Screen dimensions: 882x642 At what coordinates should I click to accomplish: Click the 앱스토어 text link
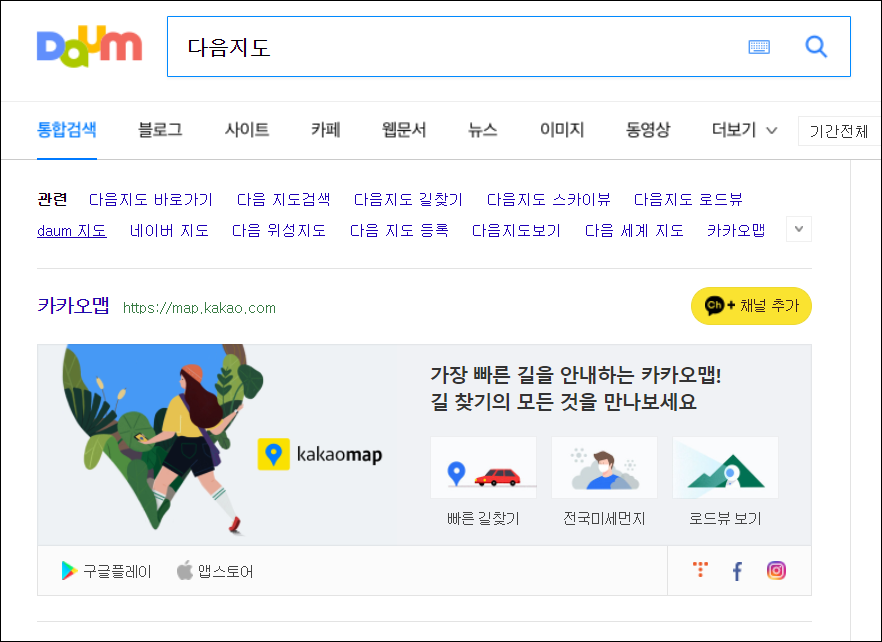click(x=225, y=572)
